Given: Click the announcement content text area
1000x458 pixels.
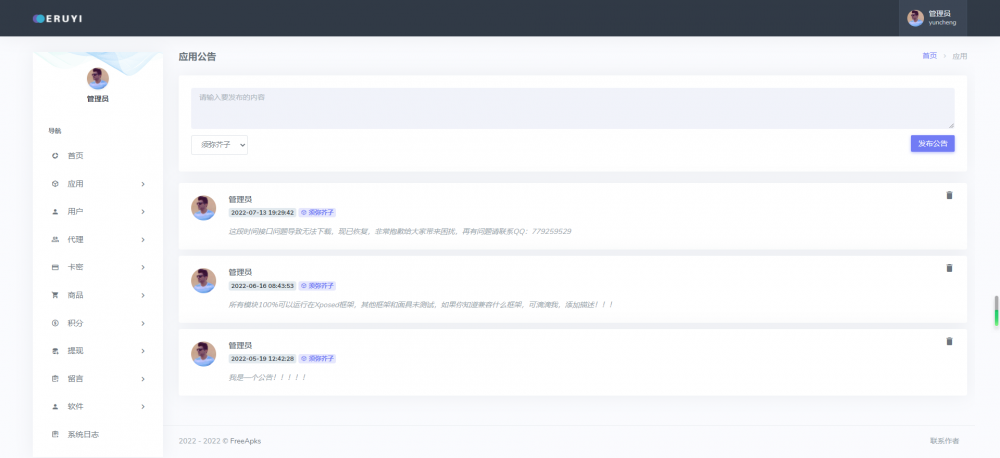Looking at the screenshot, I should click(572, 108).
